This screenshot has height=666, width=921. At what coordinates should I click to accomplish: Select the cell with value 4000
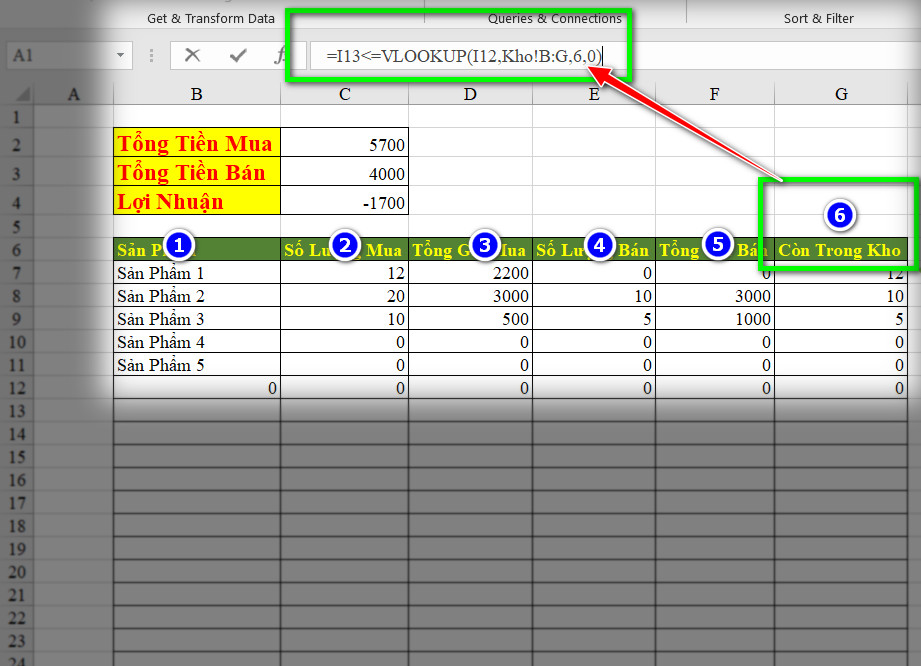[345, 172]
